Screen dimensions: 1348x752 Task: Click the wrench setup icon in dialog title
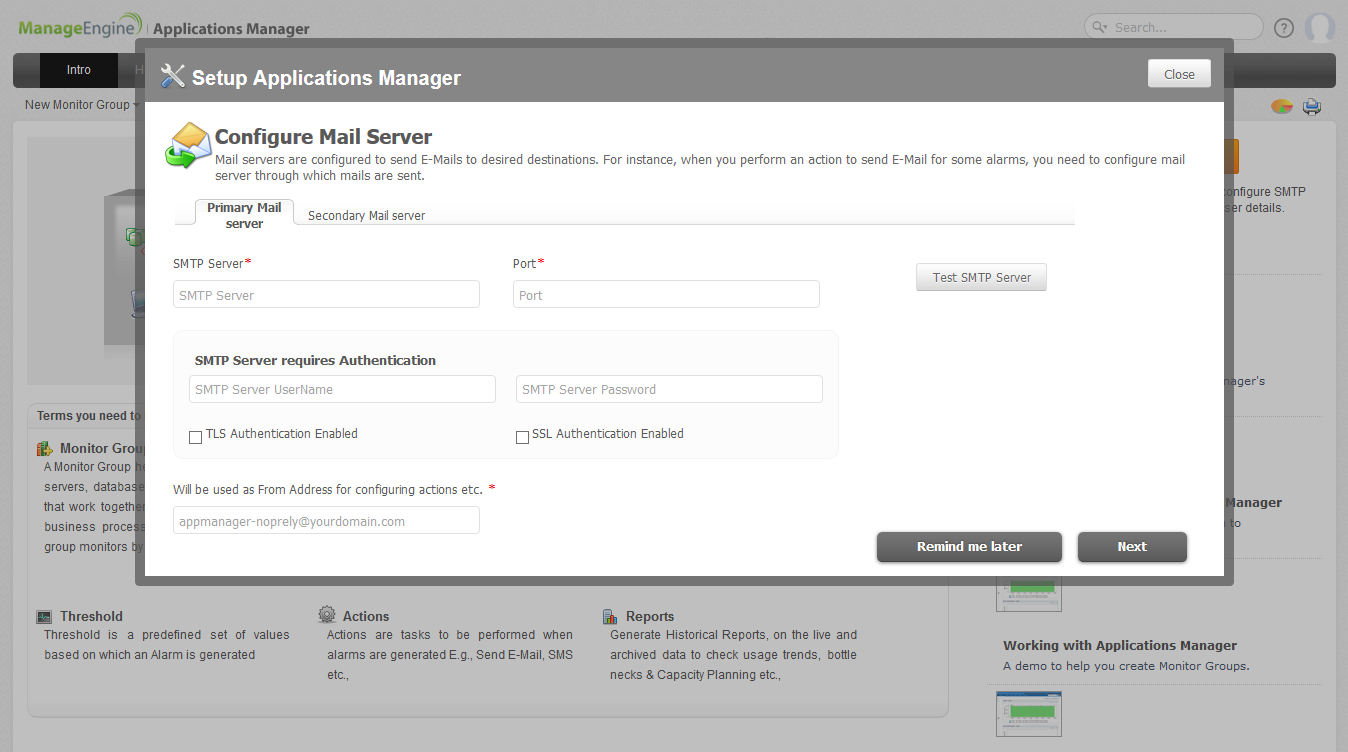click(x=173, y=76)
